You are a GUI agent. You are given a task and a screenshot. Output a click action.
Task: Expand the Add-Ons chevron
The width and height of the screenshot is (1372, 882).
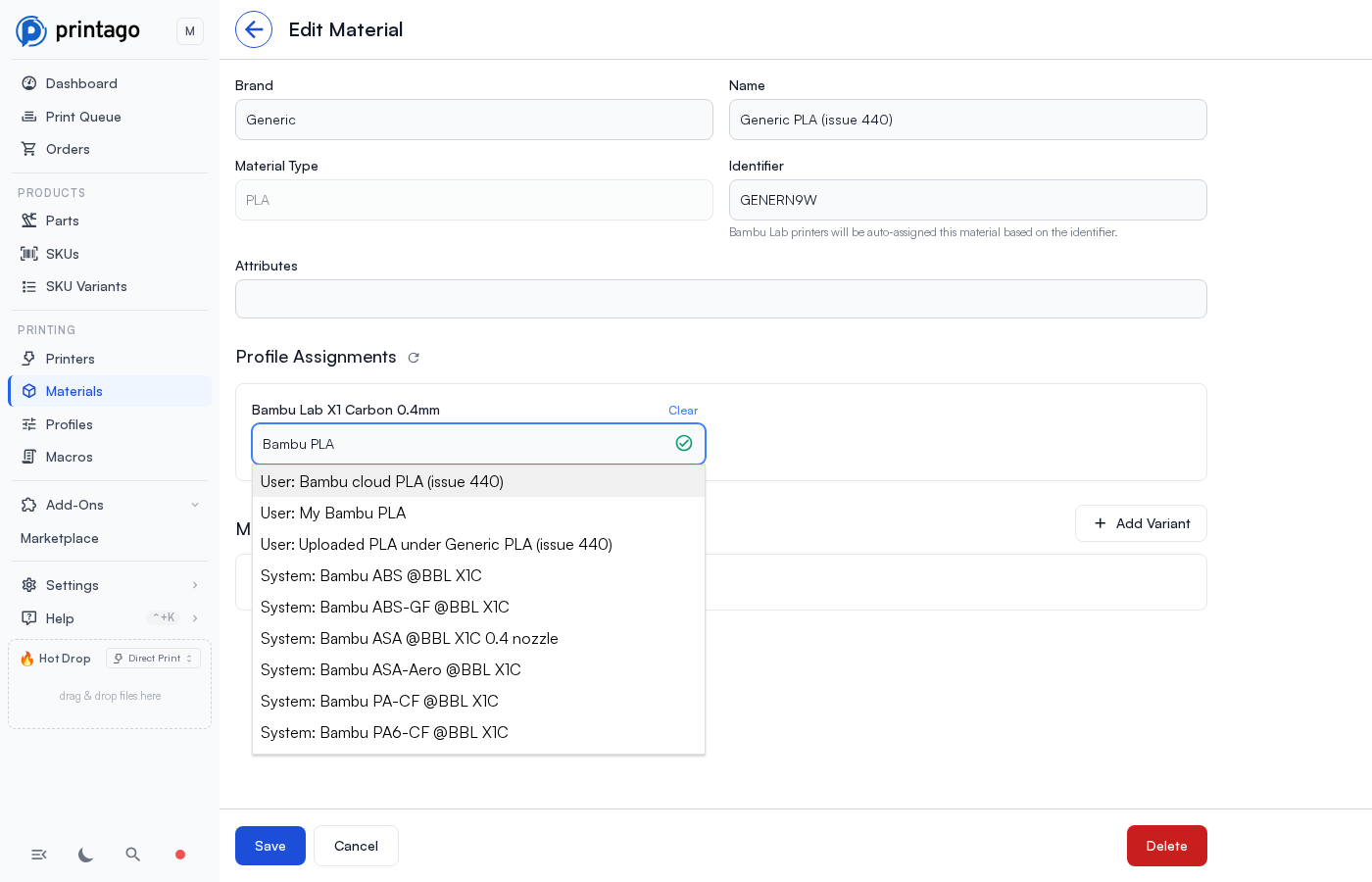(x=195, y=505)
